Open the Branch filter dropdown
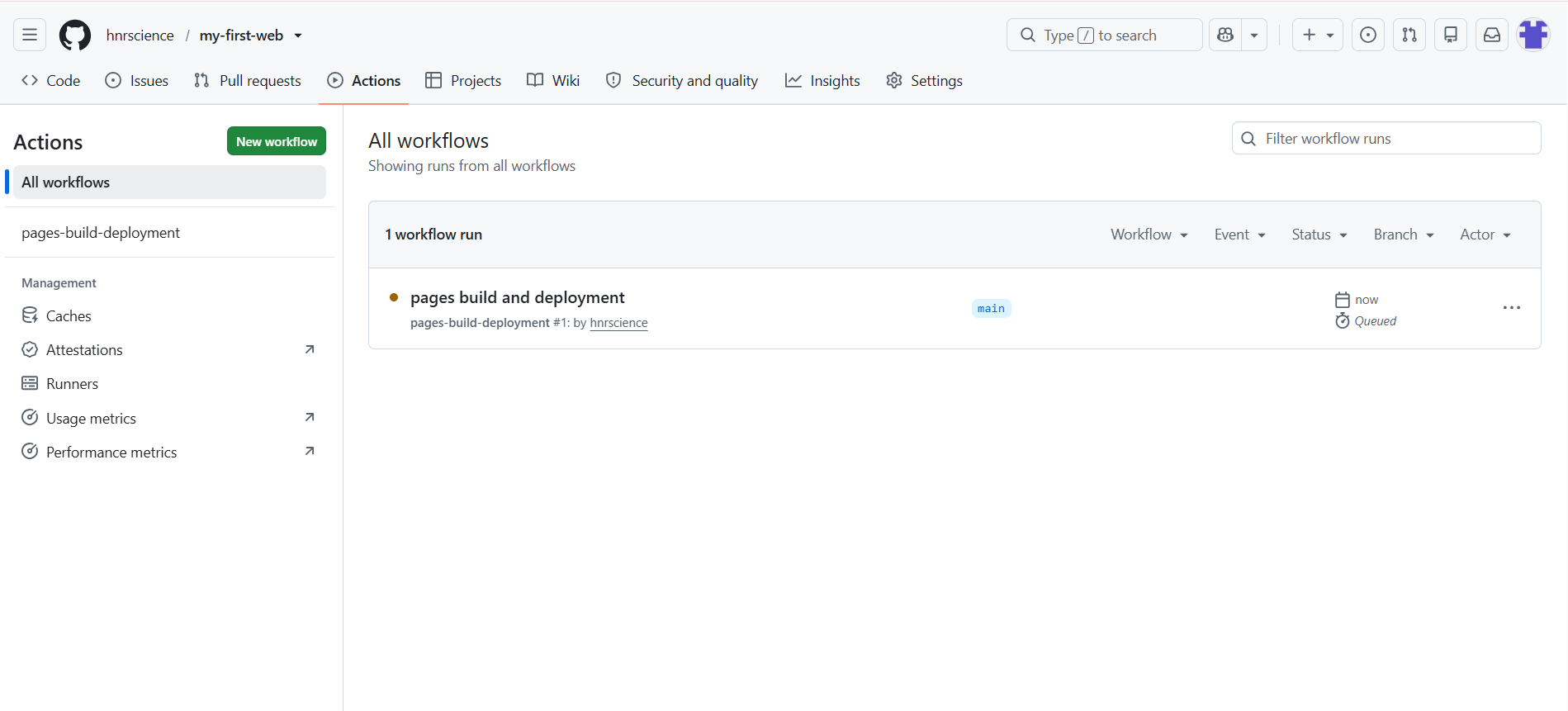This screenshot has height=711, width=1568. point(1404,235)
